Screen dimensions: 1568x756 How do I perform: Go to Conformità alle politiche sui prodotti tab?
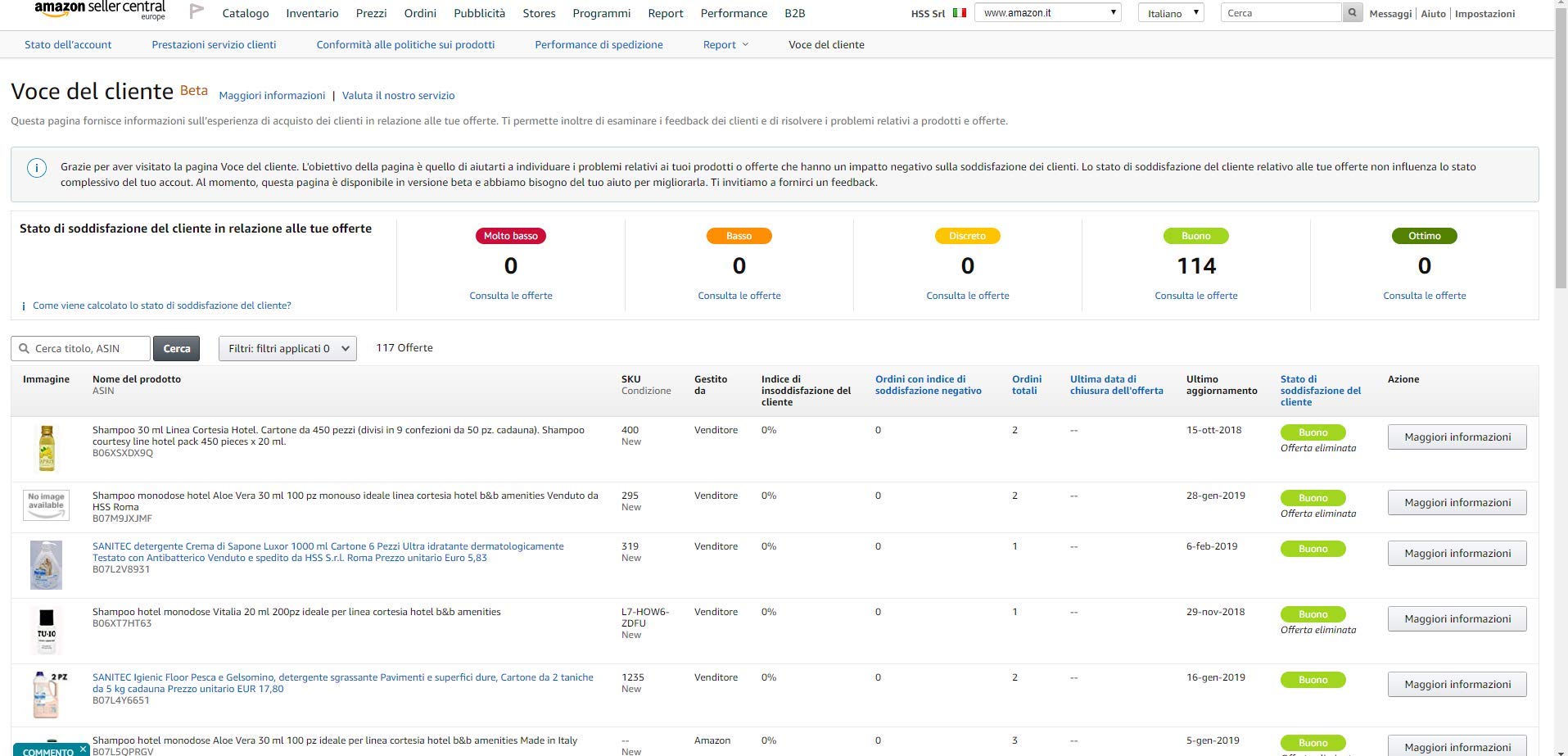pyautogui.click(x=405, y=44)
